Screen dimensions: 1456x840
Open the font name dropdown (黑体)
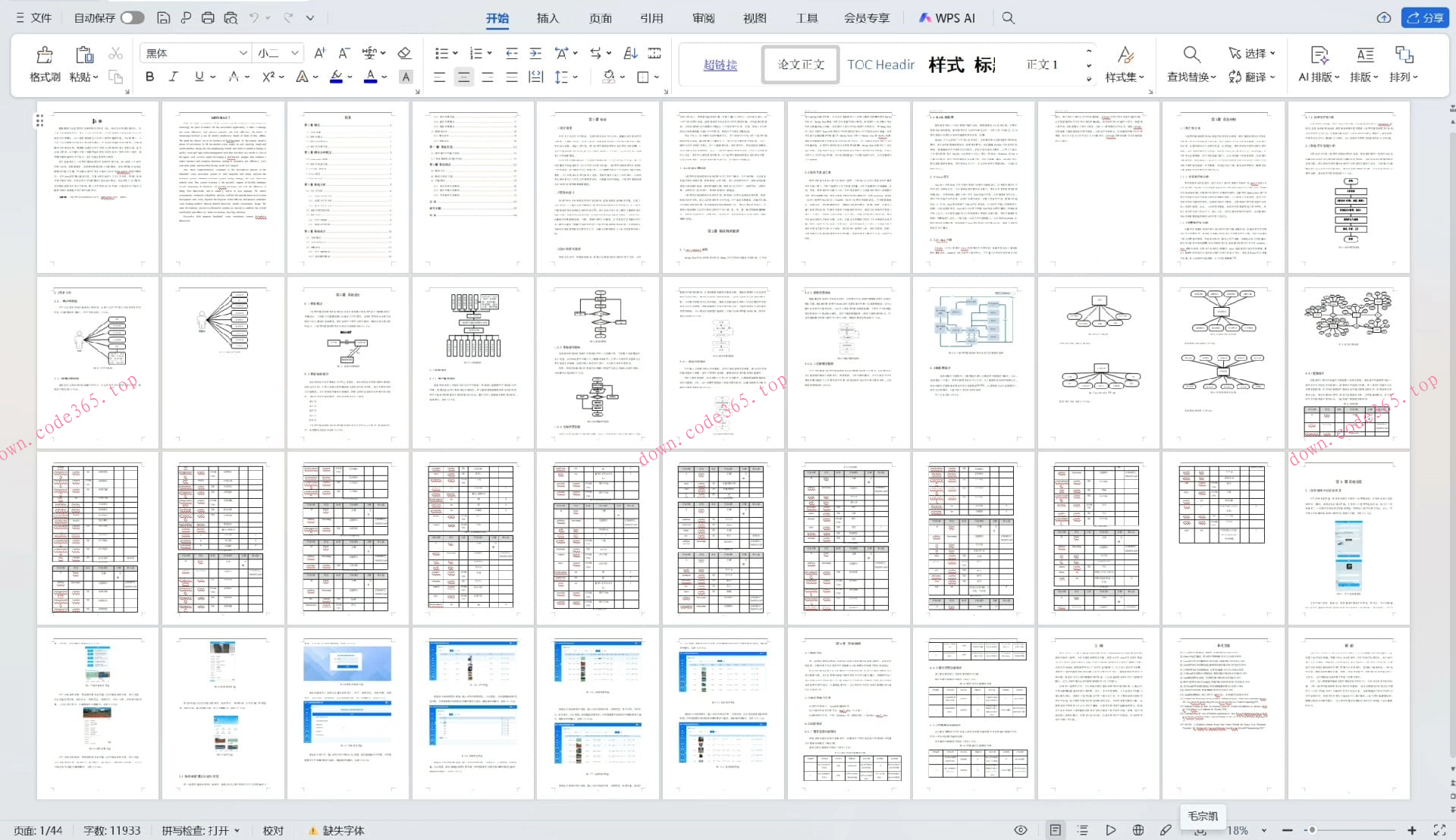243,53
